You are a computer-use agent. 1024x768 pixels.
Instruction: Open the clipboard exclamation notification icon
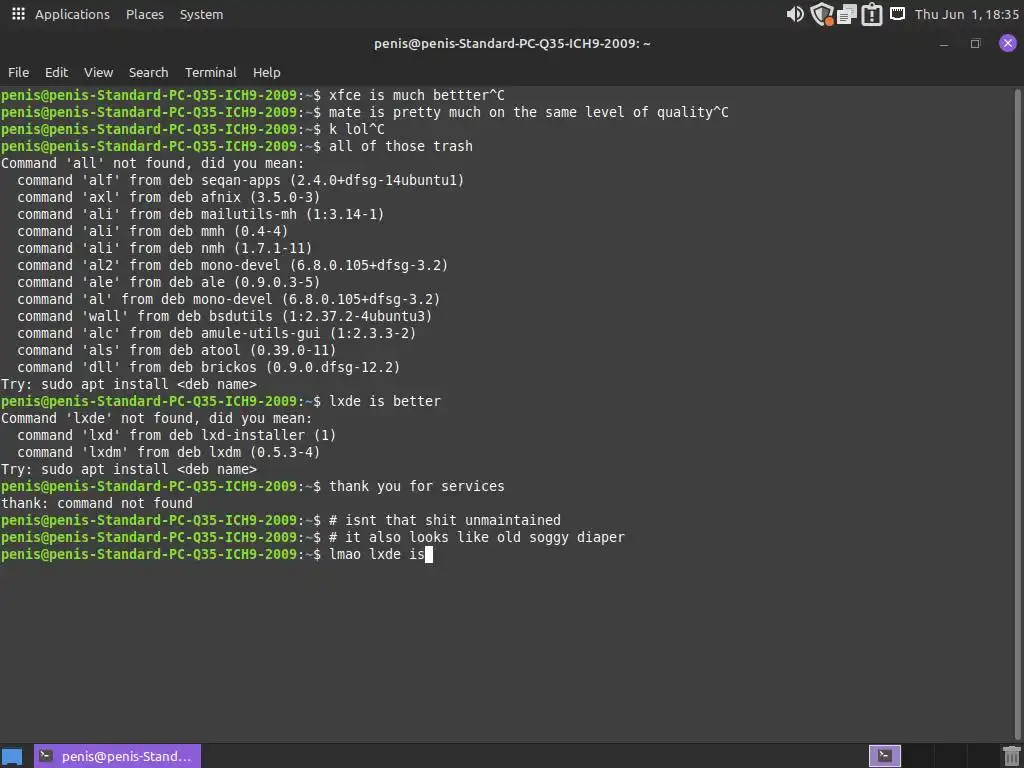coord(872,14)
